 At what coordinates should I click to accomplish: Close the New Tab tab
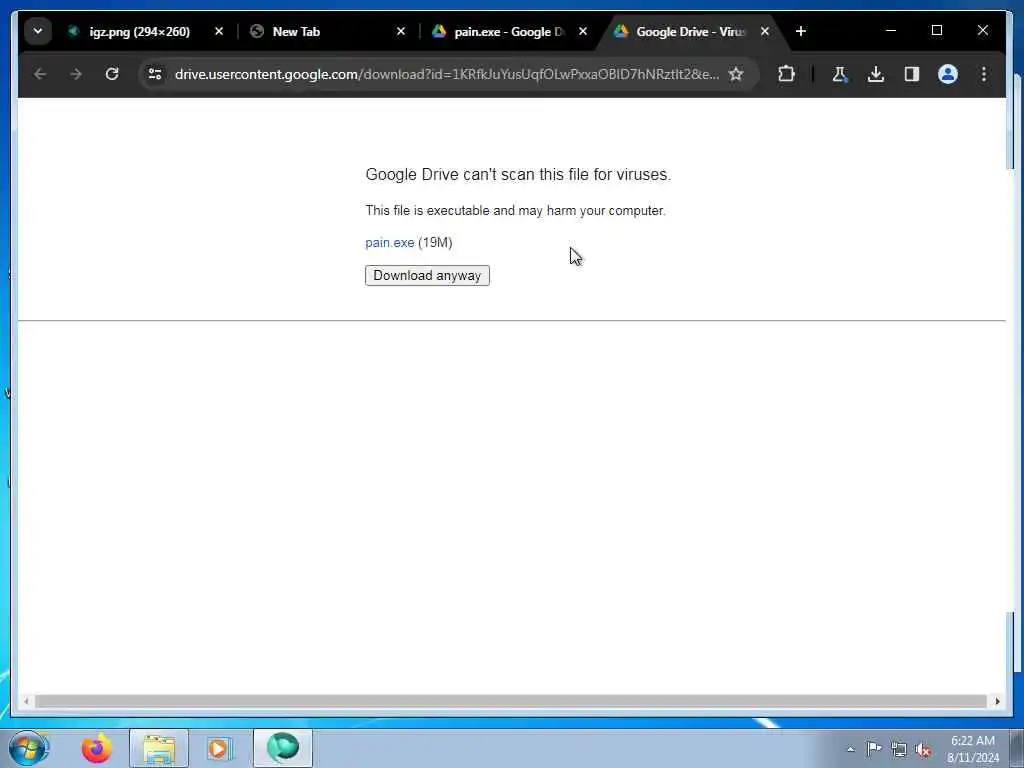[x=401, y=31]
